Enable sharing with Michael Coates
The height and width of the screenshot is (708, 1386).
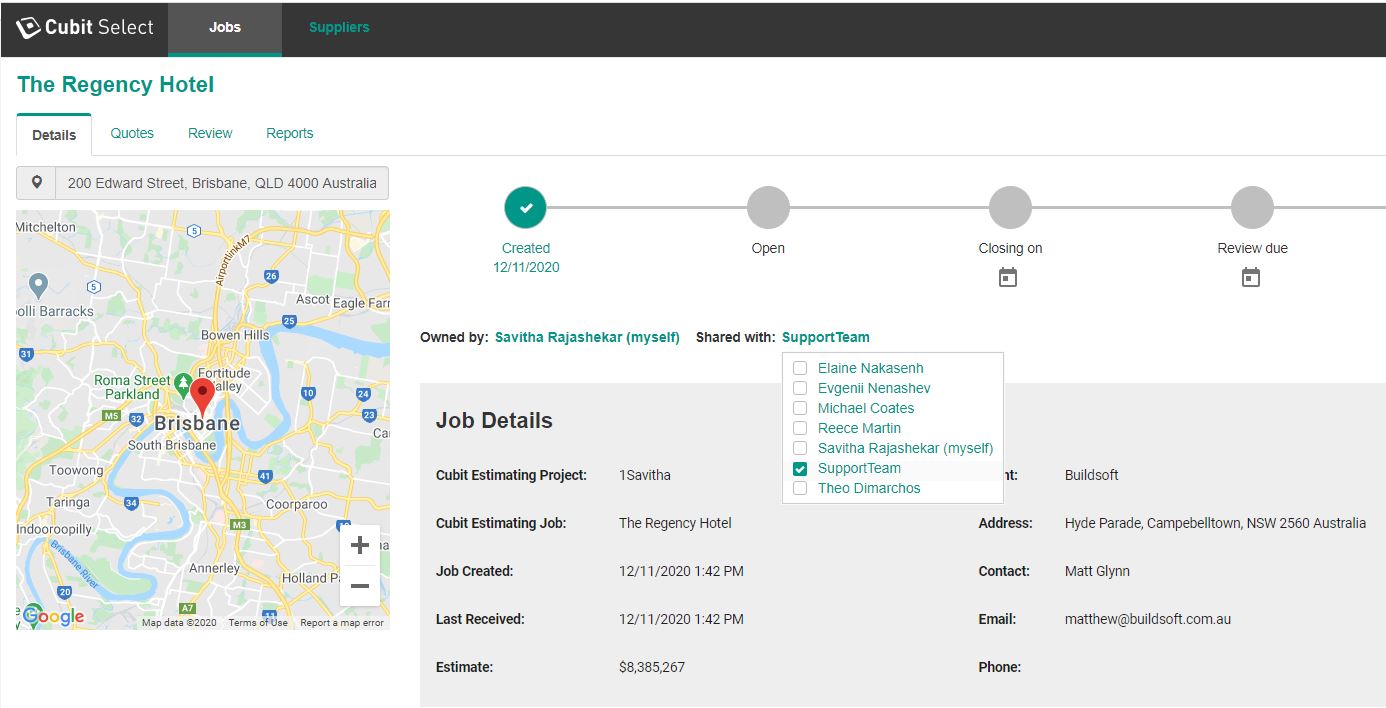pyautogui.click(x=800, y=408)
